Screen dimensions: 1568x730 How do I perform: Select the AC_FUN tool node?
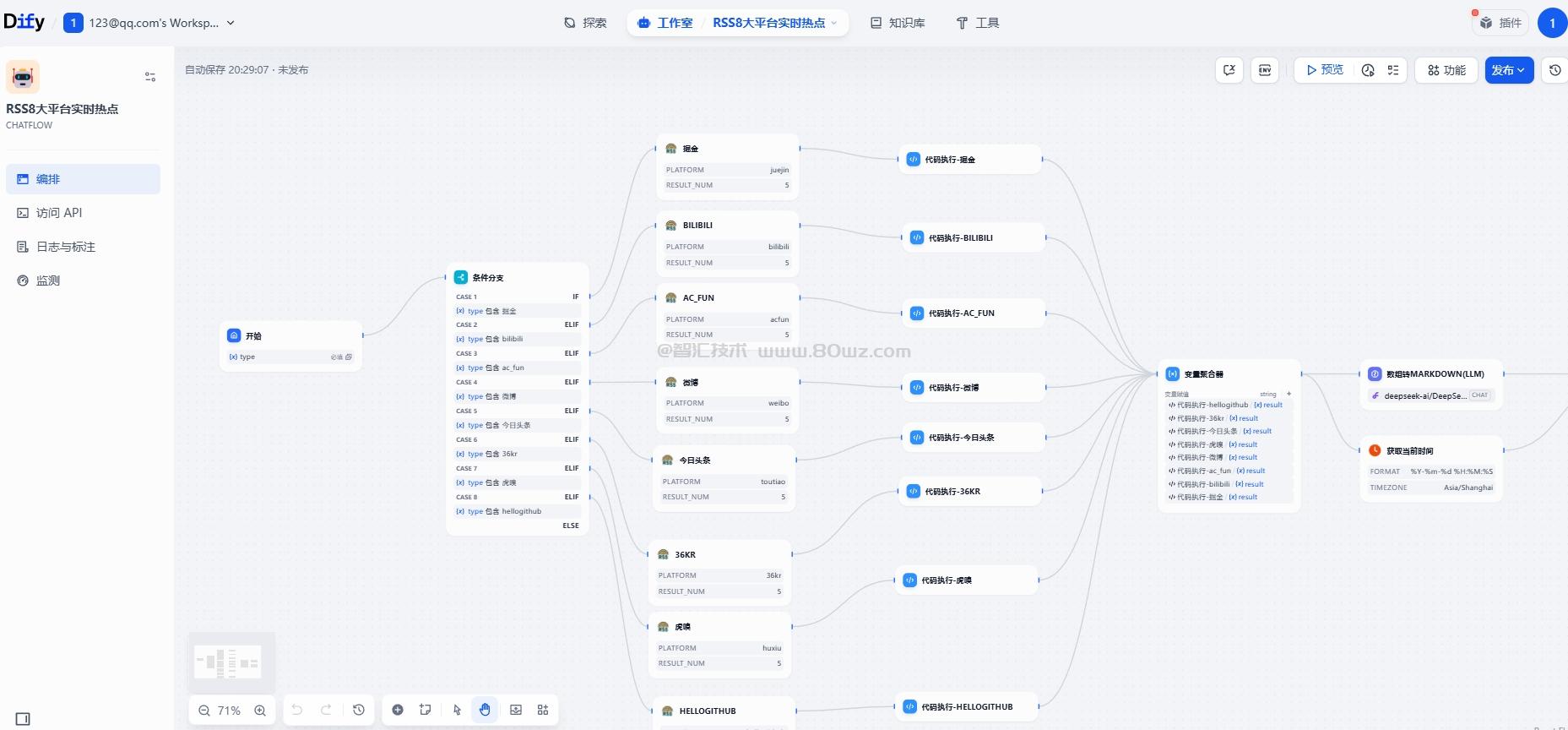click(x=728, y=316)
